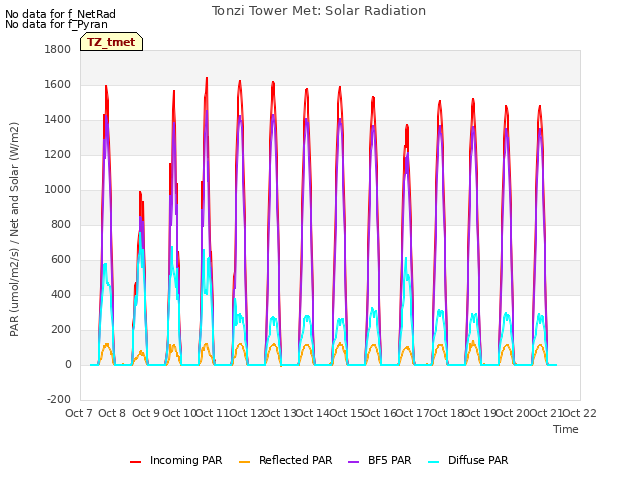Viewport: 640px width, 480px height.
Task: Click the Reflected PAR legend label
Action: click(296, 460)
